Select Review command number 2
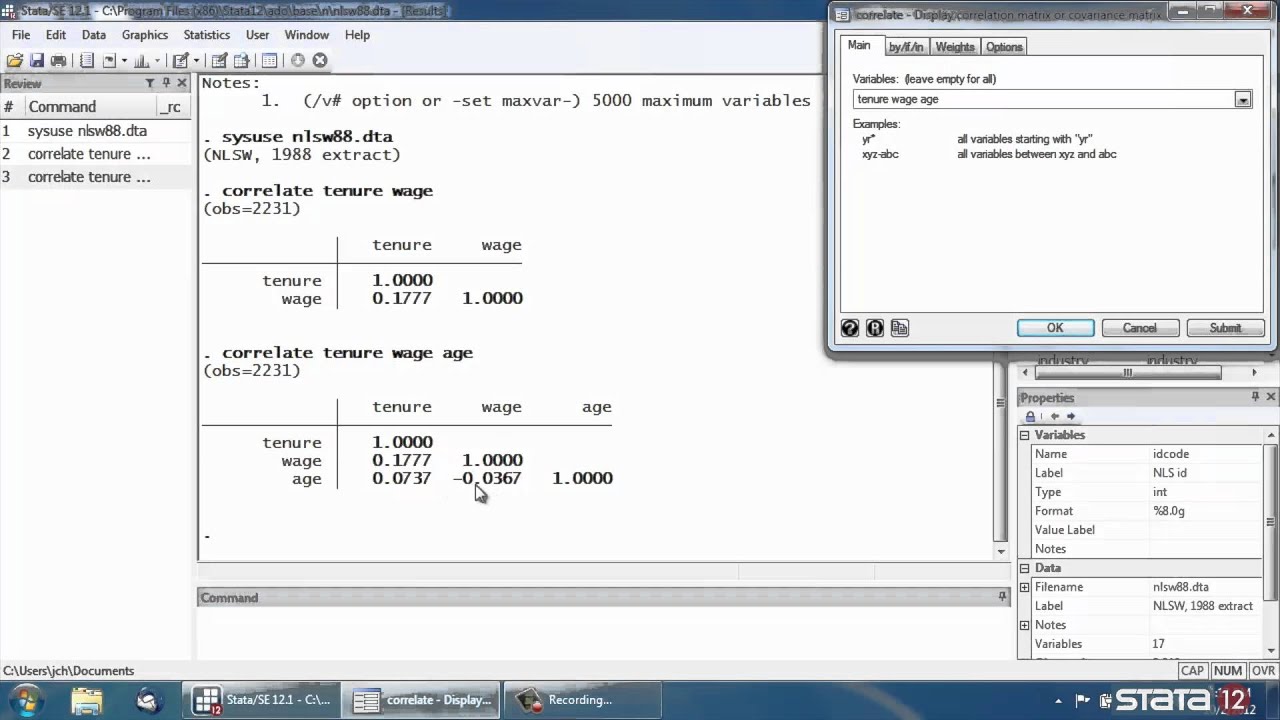Viewport: 1280px width, 720px height. tap(95, 154)
